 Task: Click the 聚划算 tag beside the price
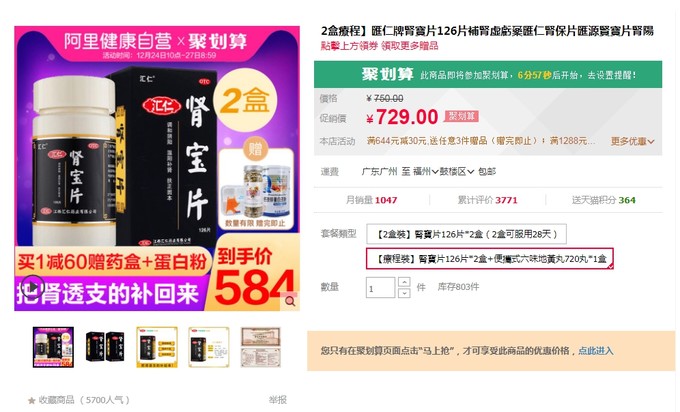(461, 116)
